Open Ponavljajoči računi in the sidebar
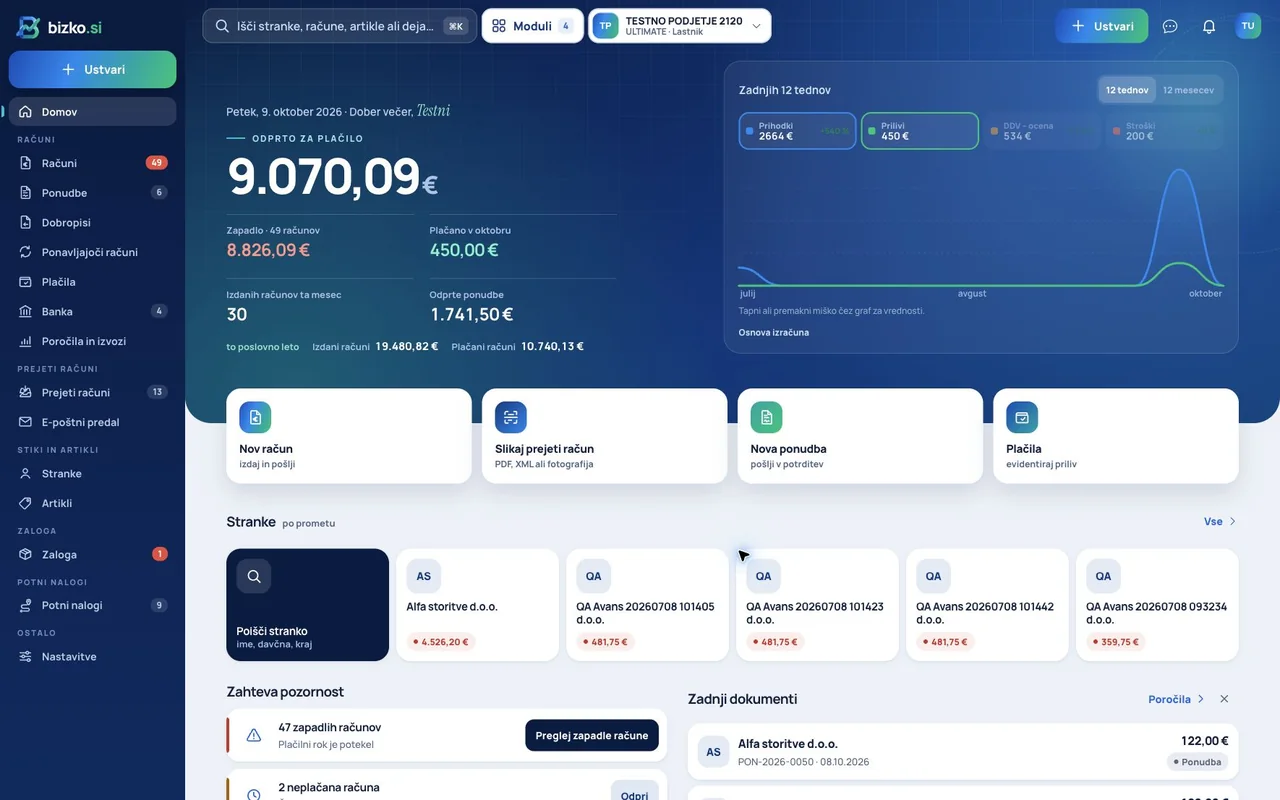This screenshot has height=800, width=1280. pyautogui.click(x=93, y=252)
